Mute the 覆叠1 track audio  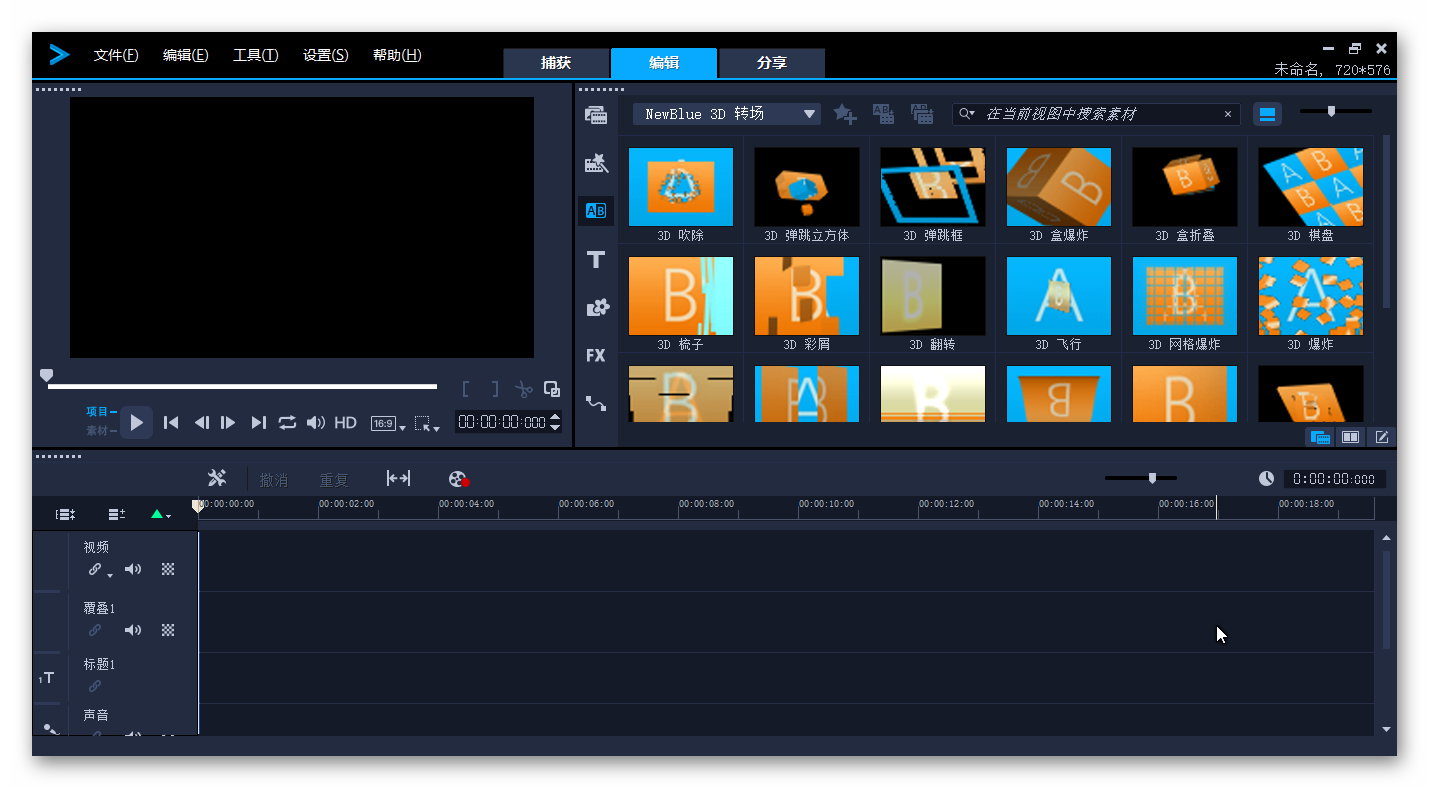[x=133, y=630]
